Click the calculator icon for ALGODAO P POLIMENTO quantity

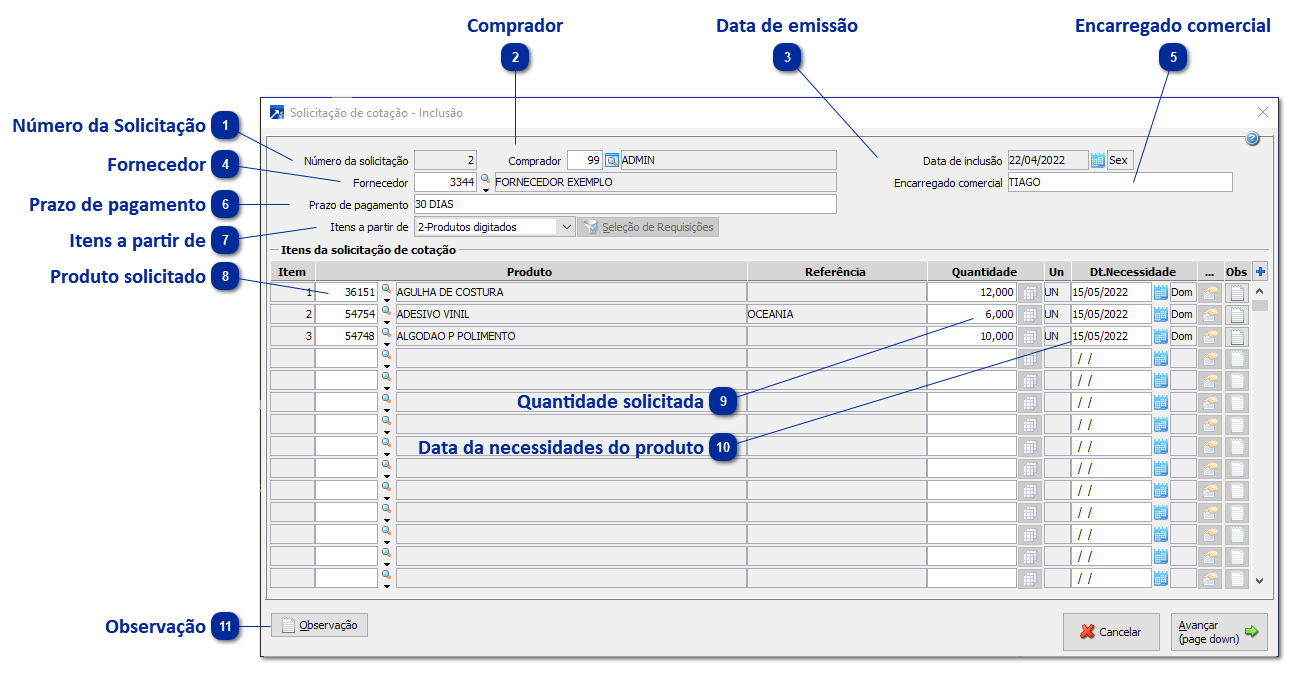coord(1029,335)
